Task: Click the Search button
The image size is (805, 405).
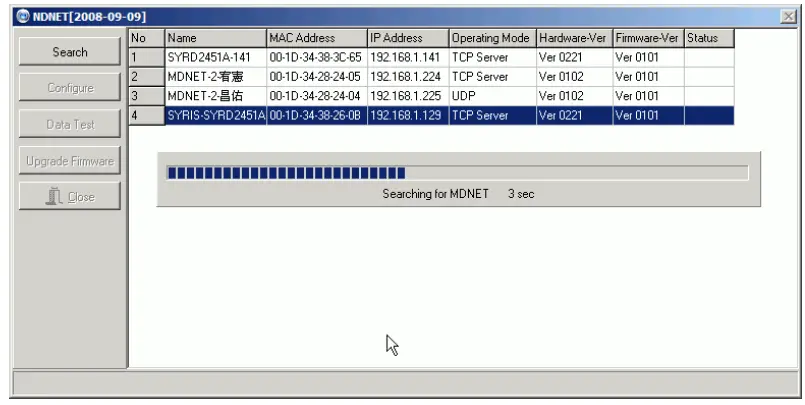Action: tap(70, 51)
